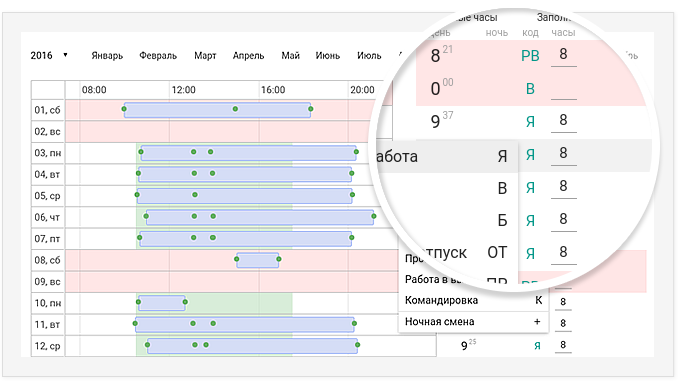Select the 02, вс day row label
The image size is (678, 381).
48,131
